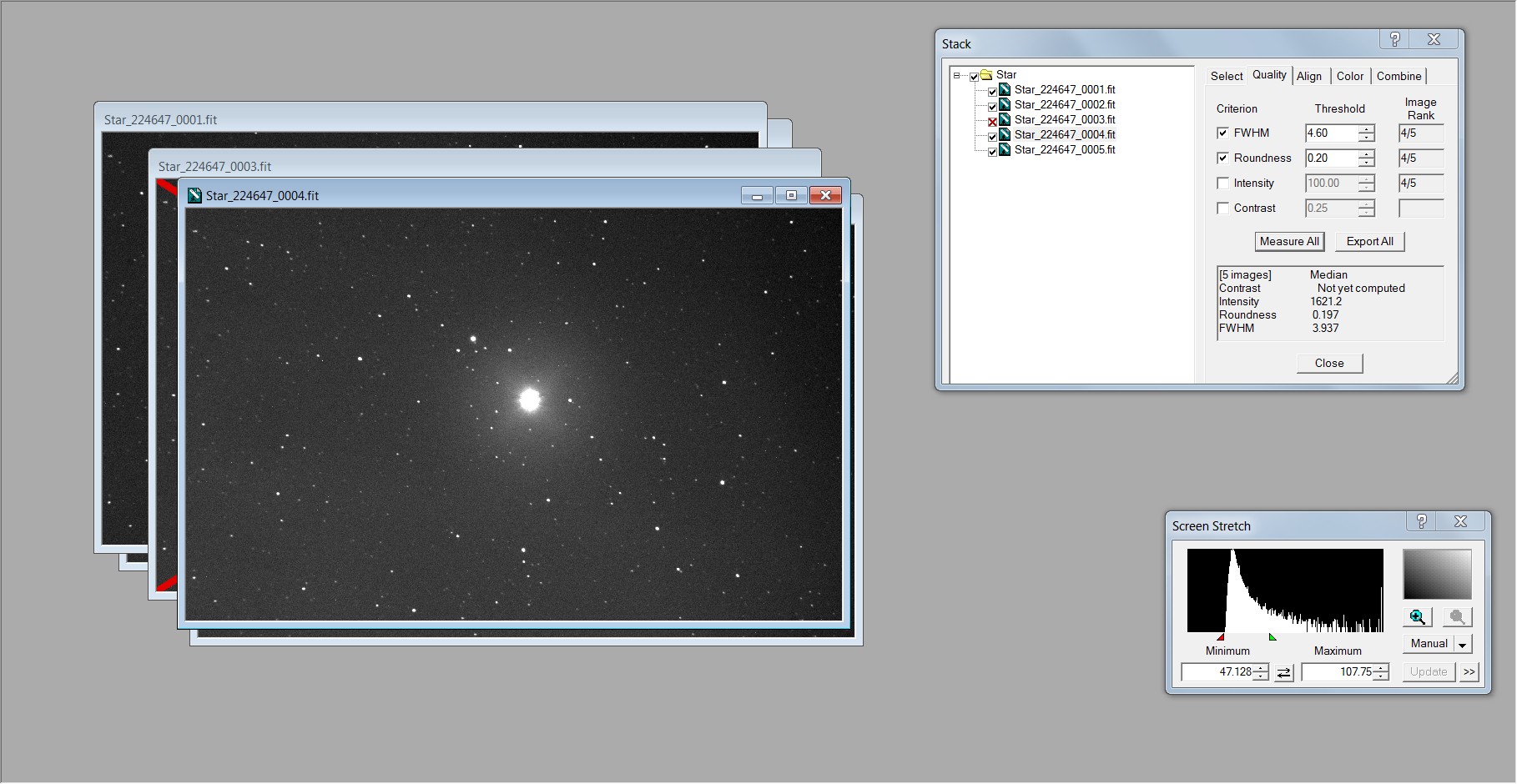Click the Roundness threshold field 0.20

point(1332,158)
